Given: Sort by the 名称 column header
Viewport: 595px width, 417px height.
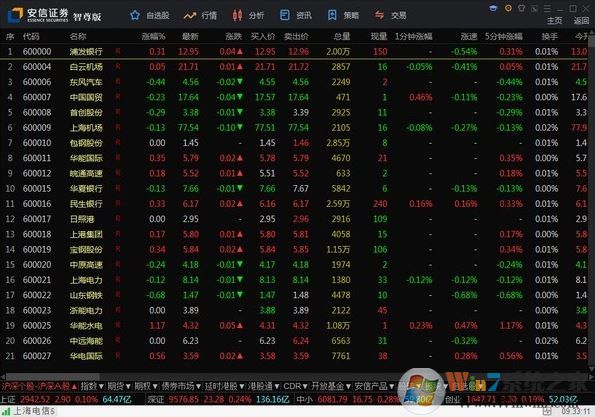Looking at the screenshot, I should [x=78, y=37].
